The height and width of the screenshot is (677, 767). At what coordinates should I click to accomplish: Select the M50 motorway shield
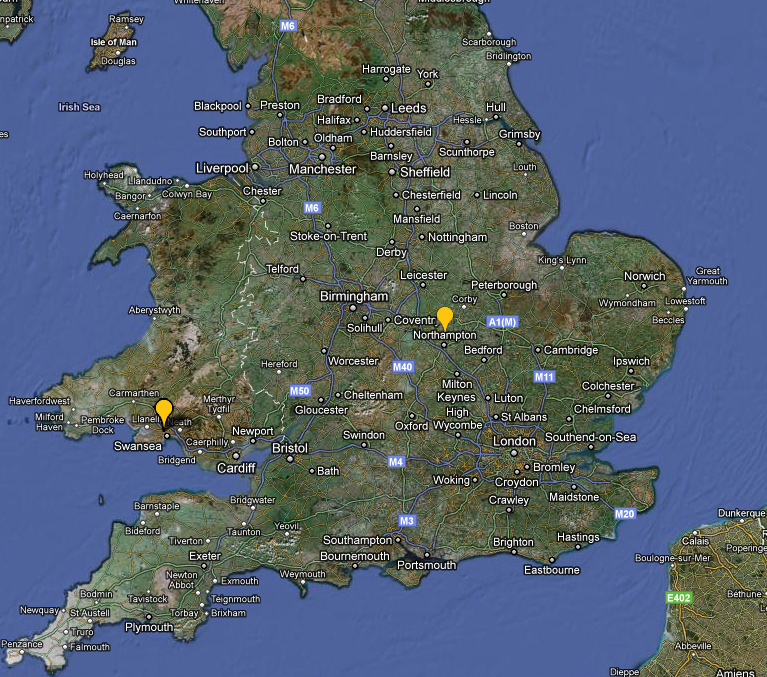[299, 390]
